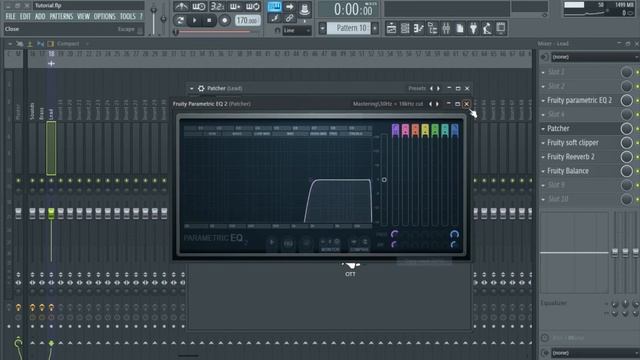
Task: Toggle Patcher slot enable knob
Action: [x=627, y=129]
